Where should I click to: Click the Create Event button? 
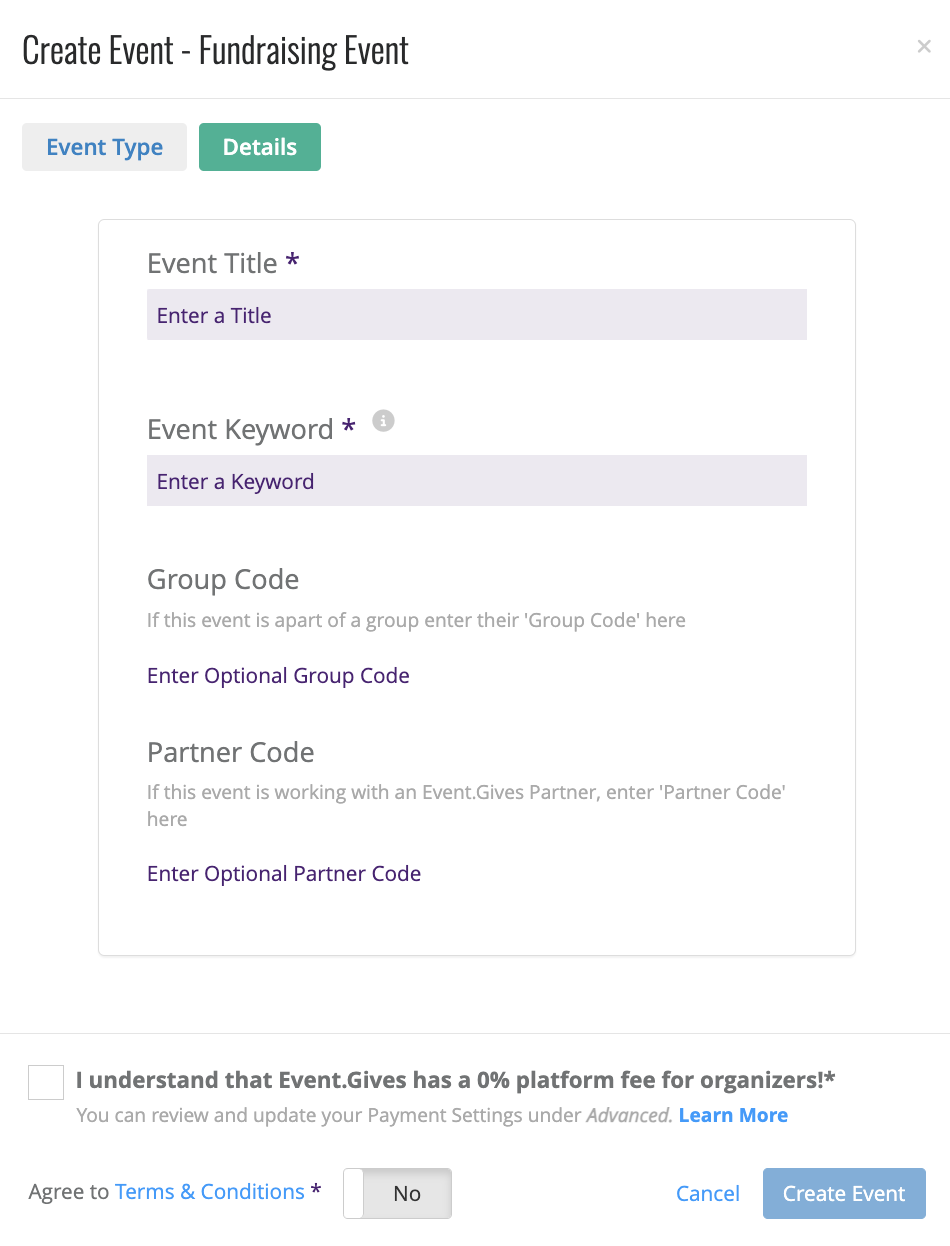pyautogui.click(x=844, y=1193)
